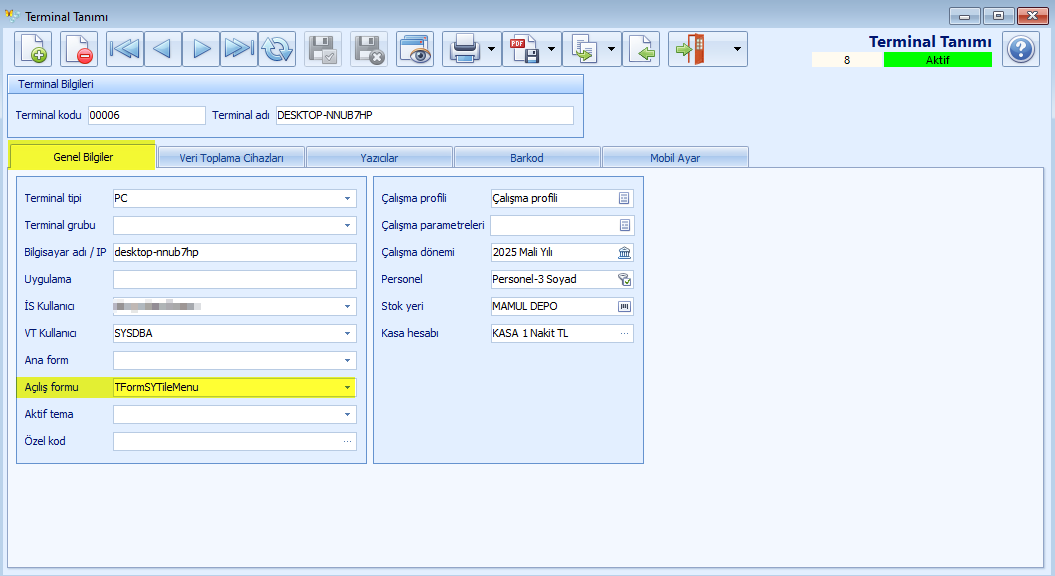The image size is (1055, 576).
Task: Click the Çalışma dönemi lookup button
Action: pyautogui.click(x=624, y=252)
